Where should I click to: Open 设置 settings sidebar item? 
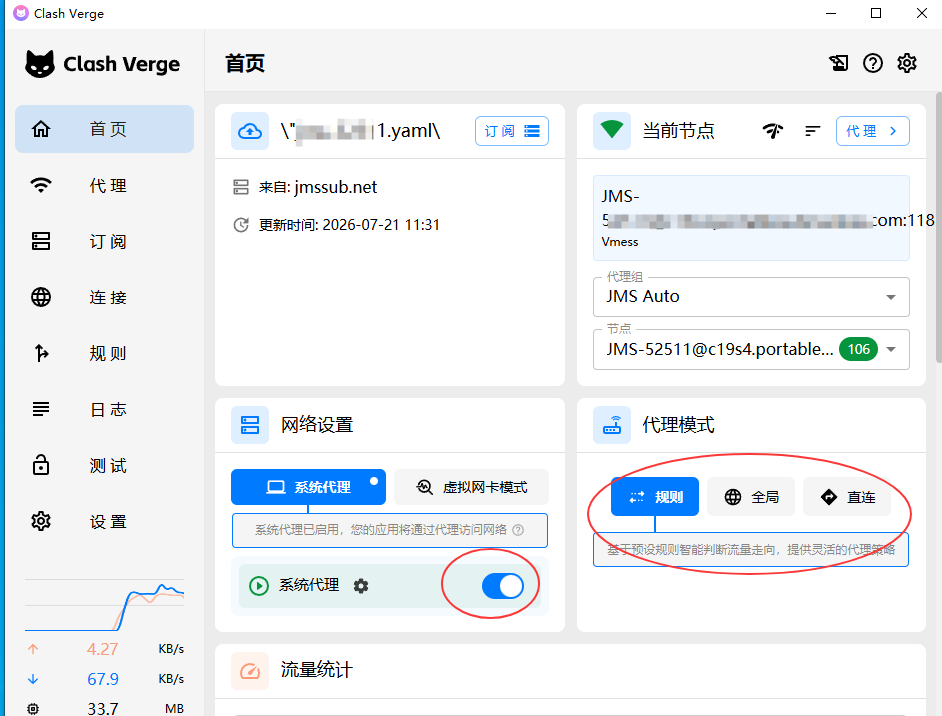coord(105,521)
